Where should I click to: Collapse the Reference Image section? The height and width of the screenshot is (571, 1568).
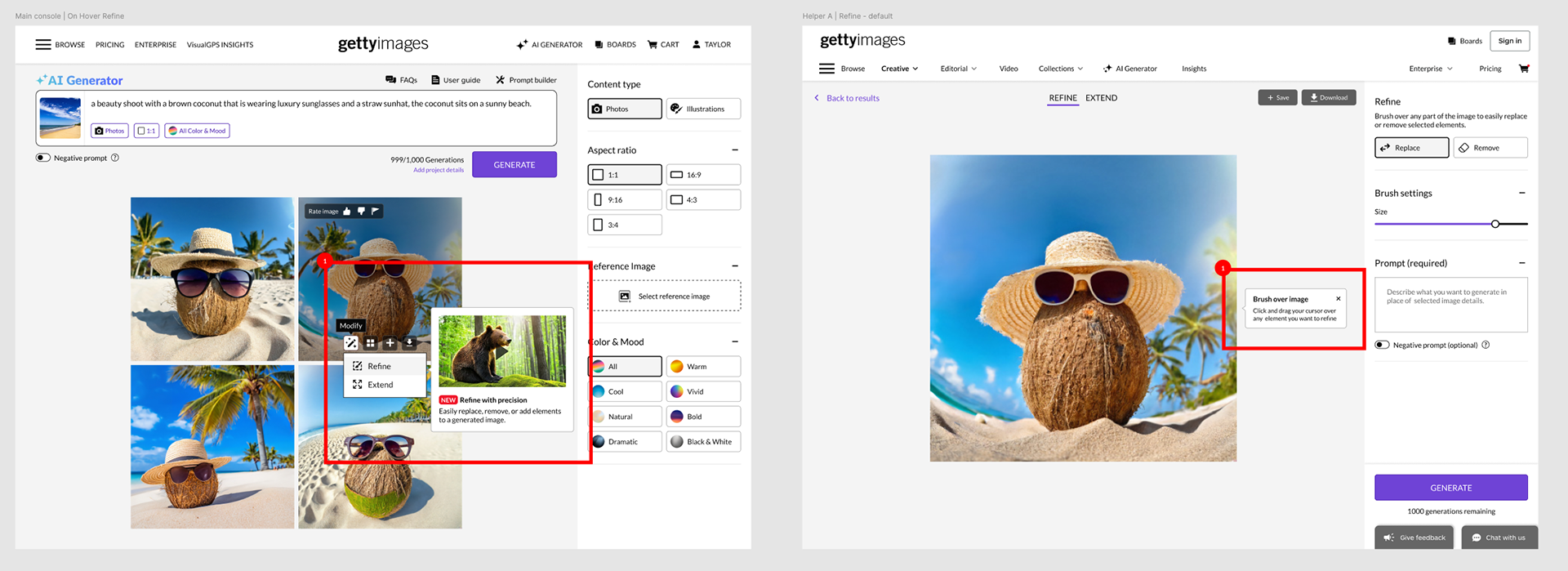click(x=735, y=266)
